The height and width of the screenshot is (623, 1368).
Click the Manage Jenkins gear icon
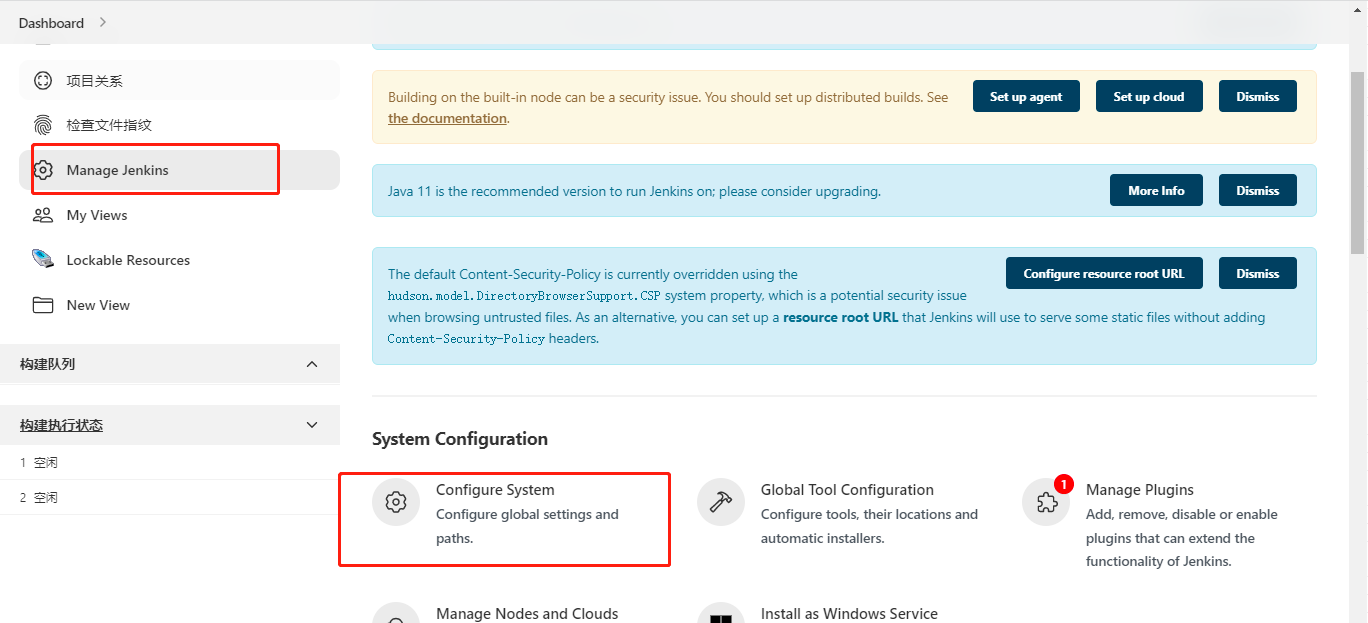pyautogui.click(x=43, y=170)
